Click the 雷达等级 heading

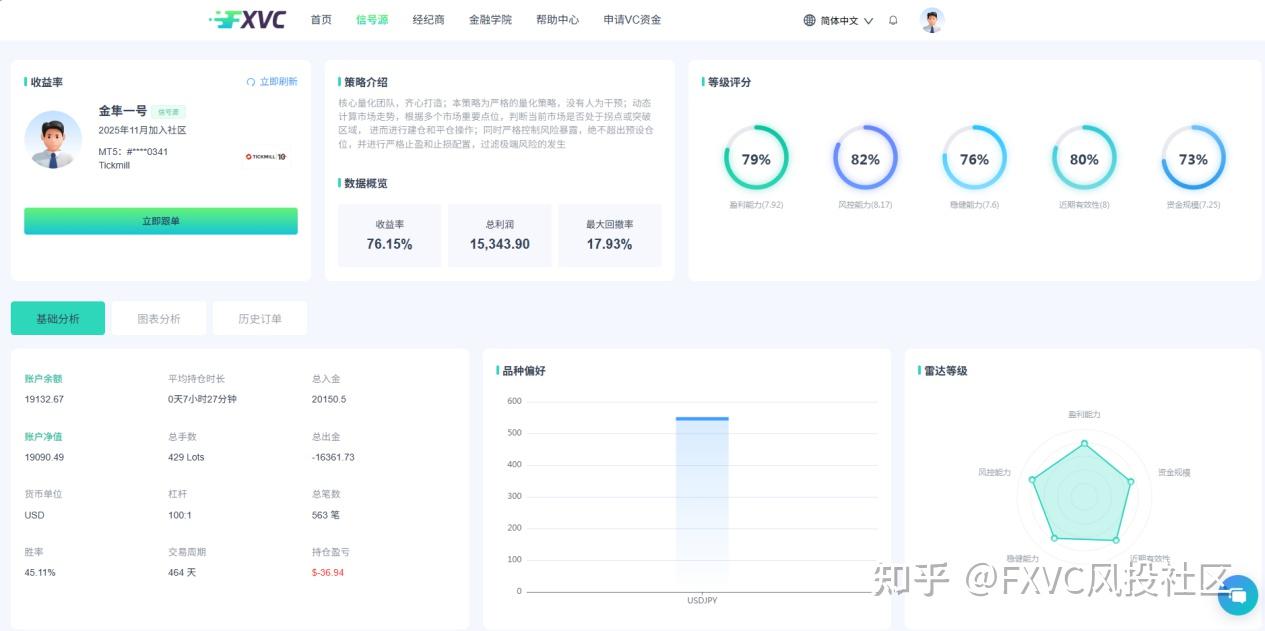(x=945, y=370)
